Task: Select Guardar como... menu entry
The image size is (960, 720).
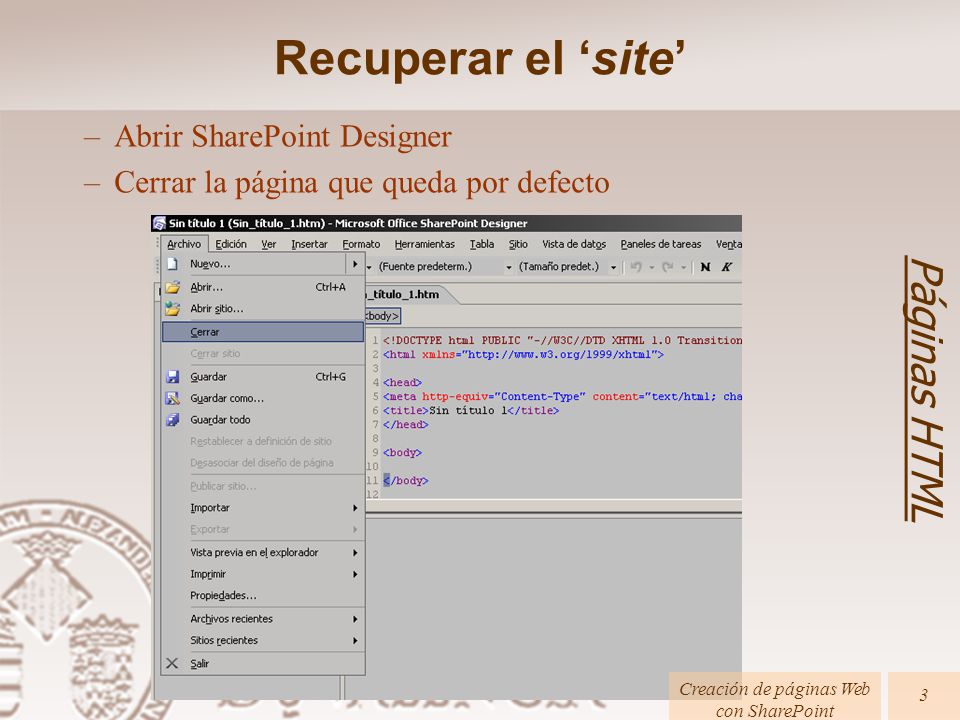Action: point(263,398)
